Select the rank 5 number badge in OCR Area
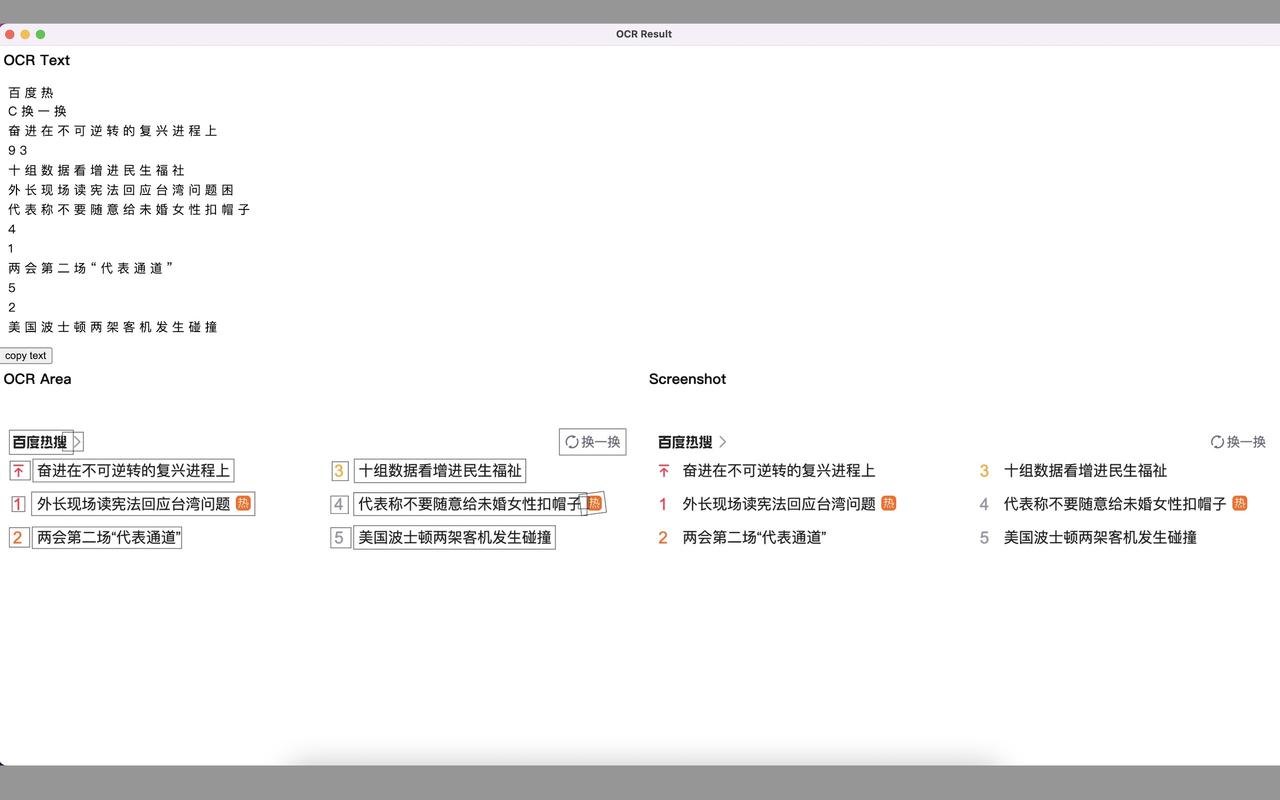This screenshot has width=1280, height=800. pyautogui.click(x=339, y=537)
